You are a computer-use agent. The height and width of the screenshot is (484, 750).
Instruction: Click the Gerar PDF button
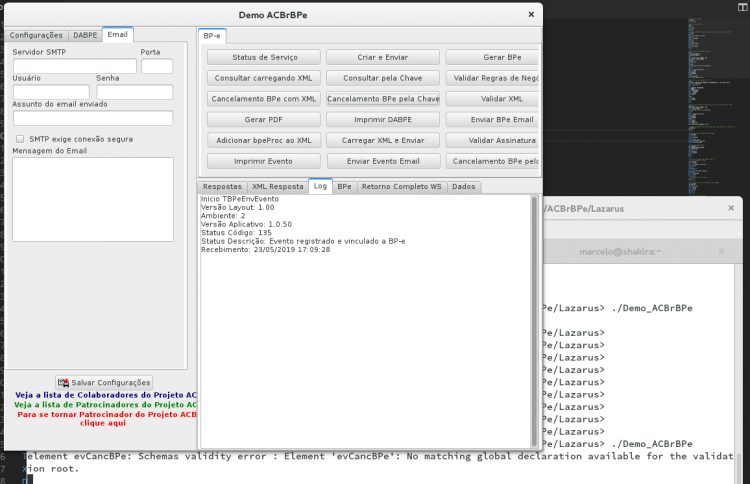[x=264, y=120]
